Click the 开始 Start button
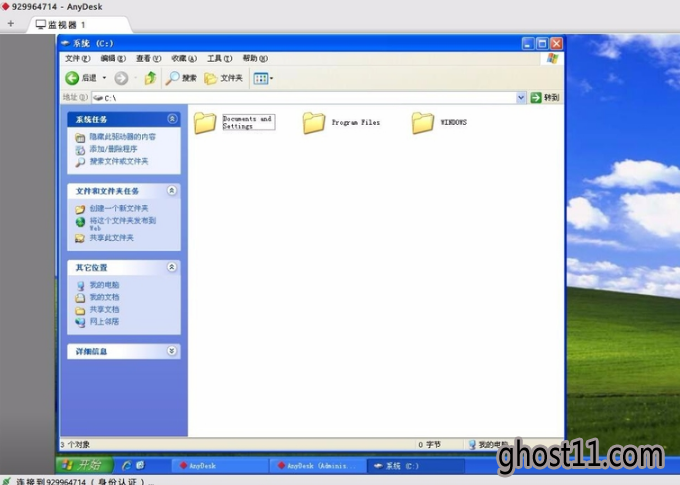680x485 pixels. (x=85, y=465)
